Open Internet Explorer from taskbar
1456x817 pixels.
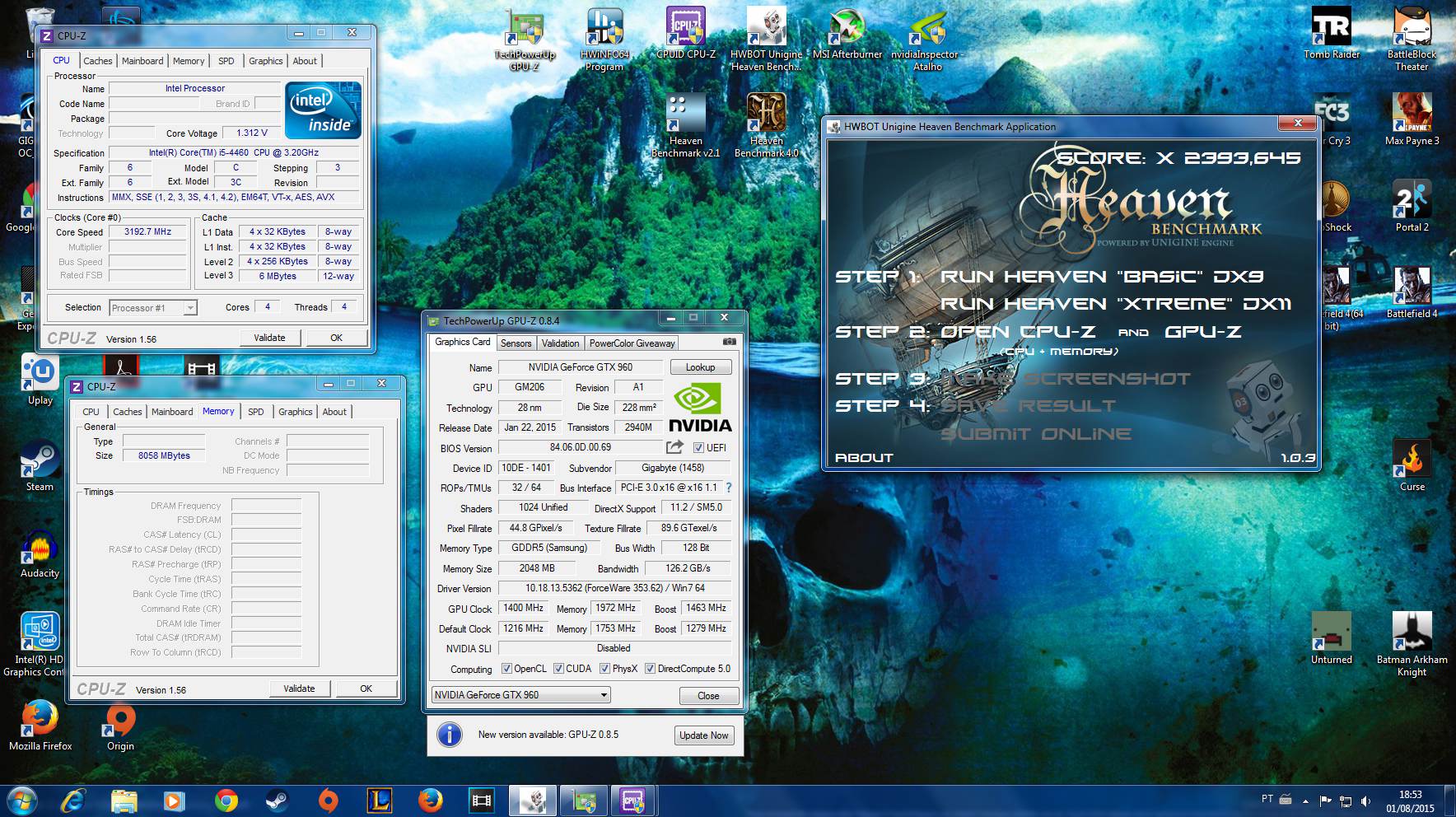point(75,801)
